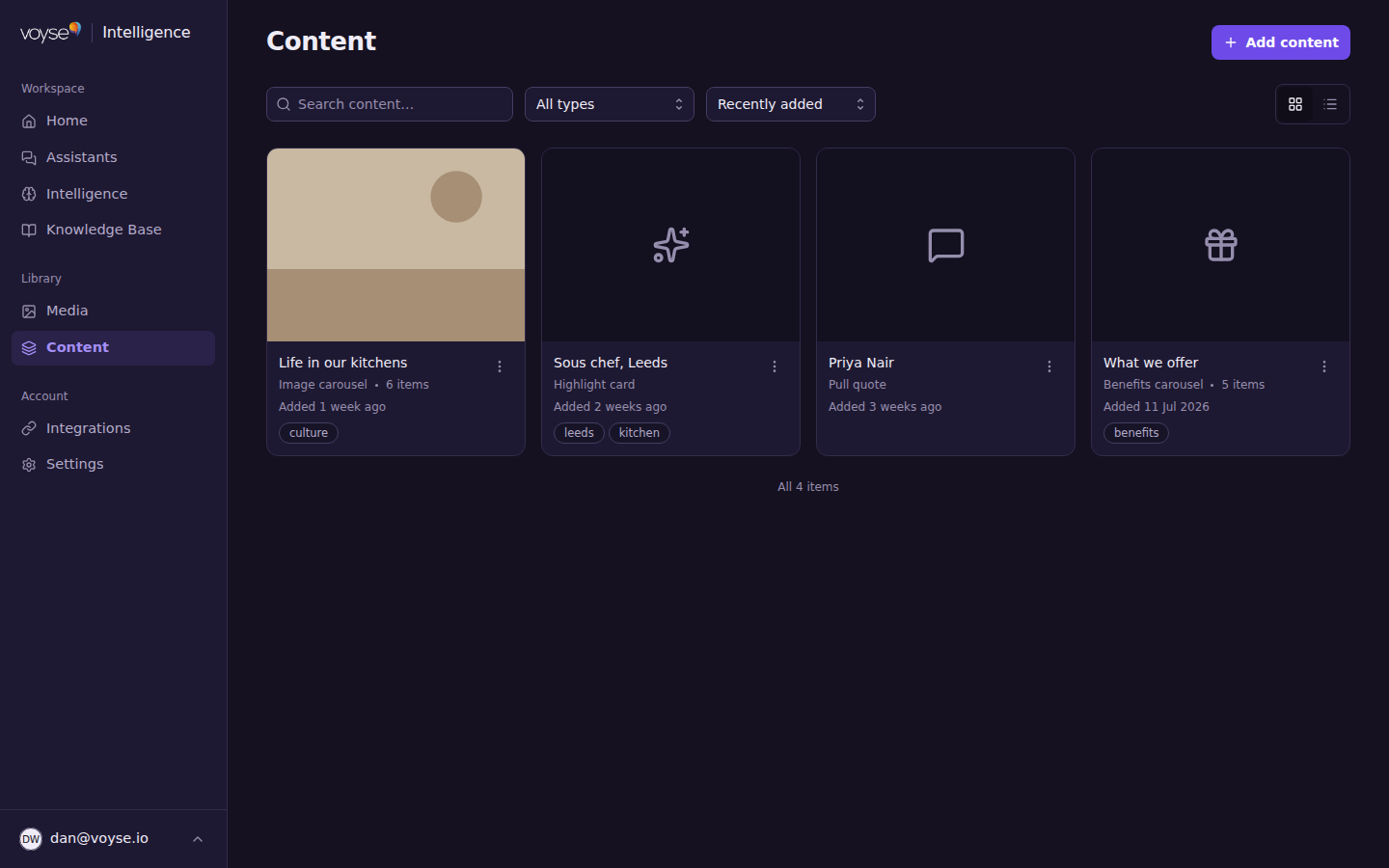
Task: Click the Integrations link icon
Action: point(29,429)
